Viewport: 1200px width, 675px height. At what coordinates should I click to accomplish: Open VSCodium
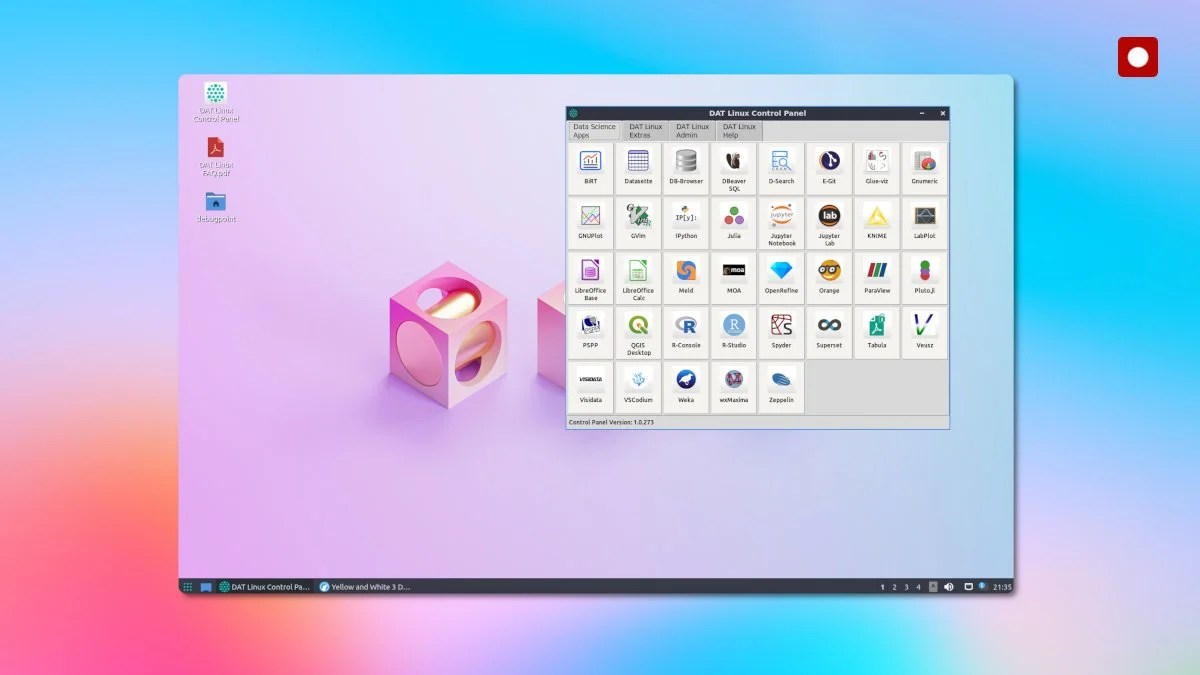click(638, 388)
